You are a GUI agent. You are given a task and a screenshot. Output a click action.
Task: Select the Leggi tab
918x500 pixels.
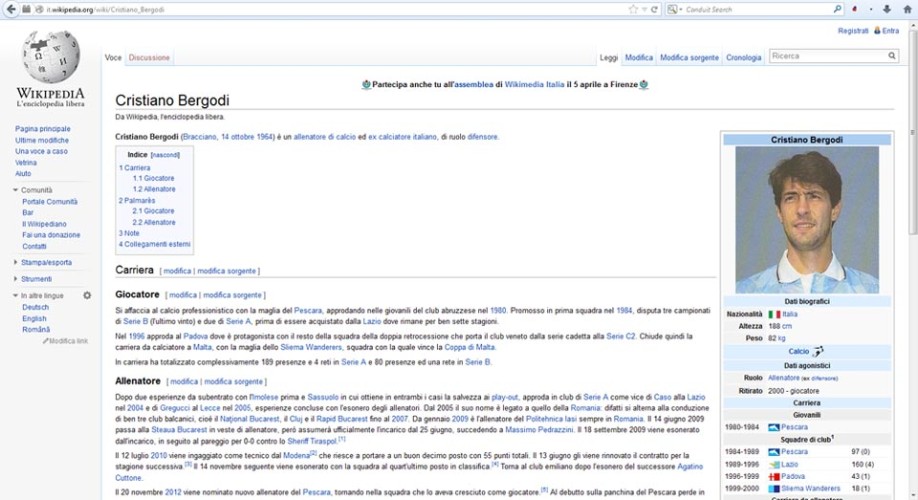[x=608, y=57]
